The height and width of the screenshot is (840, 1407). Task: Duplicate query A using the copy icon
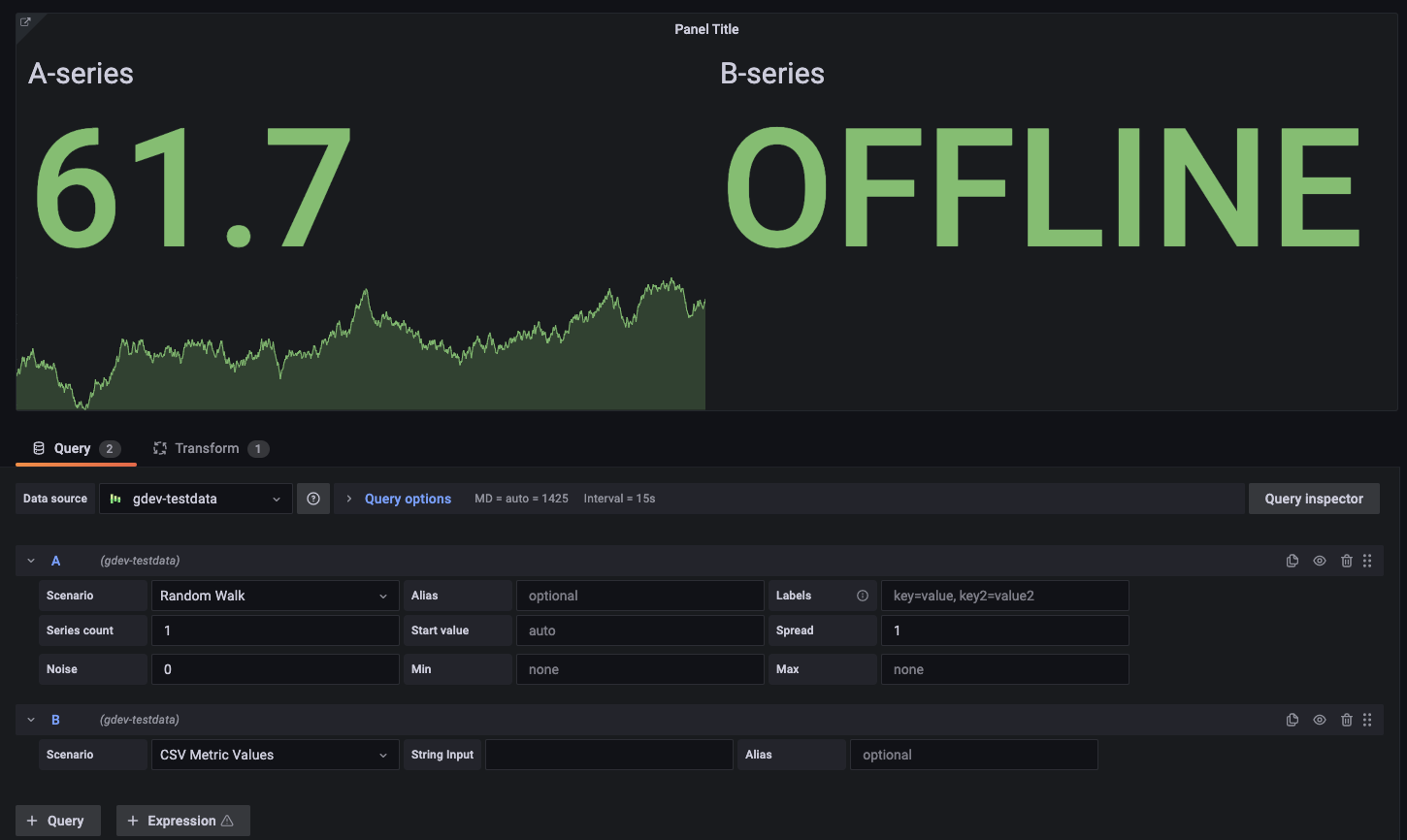coord(1292,560)
